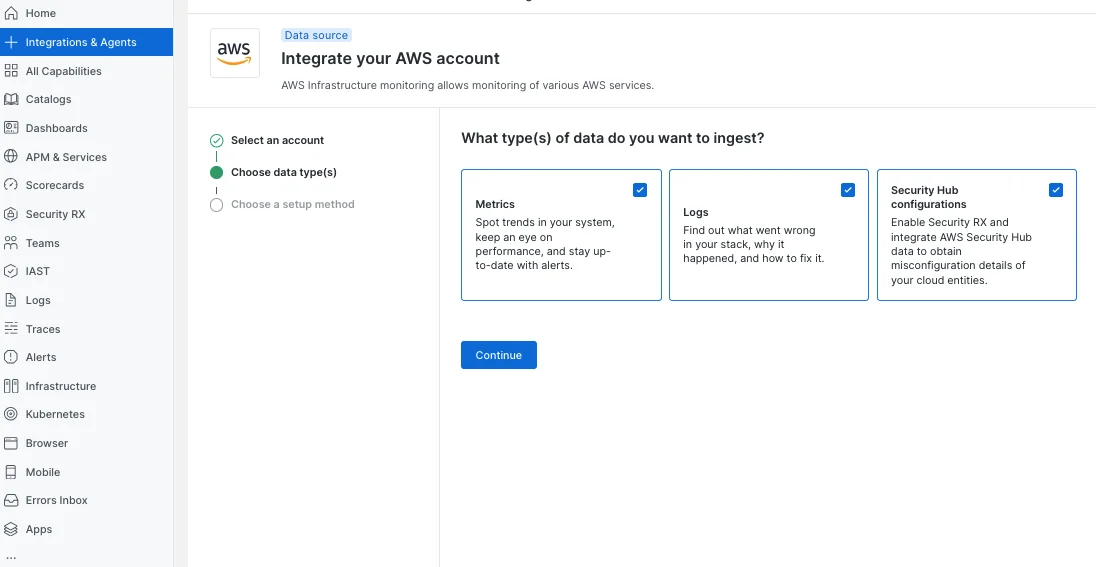This screenshot has height=567, width=1096.
Task: Open the Infrastructure sidebar link
Action: tap(61, 386)
